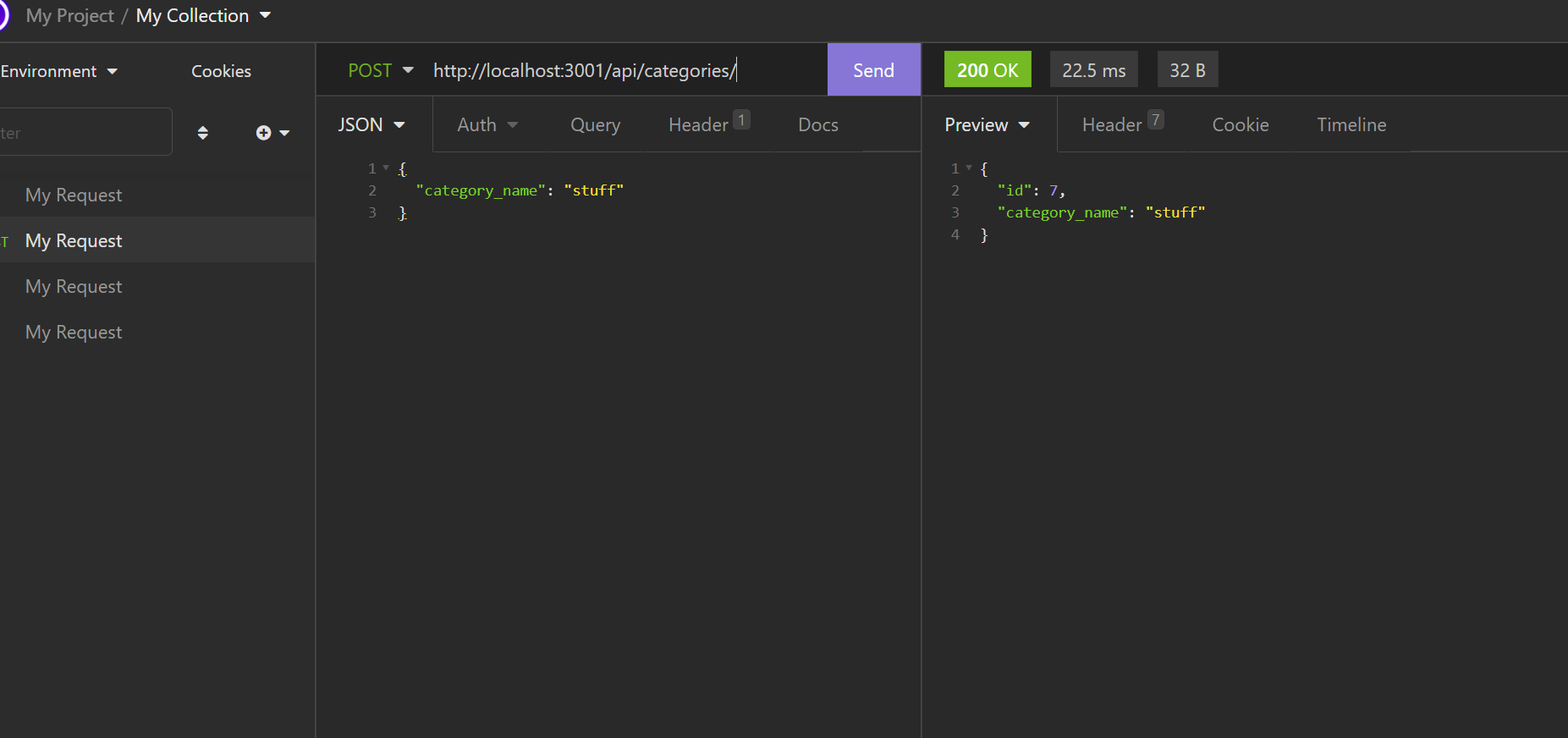This screenshot has width=1568, height=738.
Task: Open the My Collection dropdown
Action: point(203,15)
